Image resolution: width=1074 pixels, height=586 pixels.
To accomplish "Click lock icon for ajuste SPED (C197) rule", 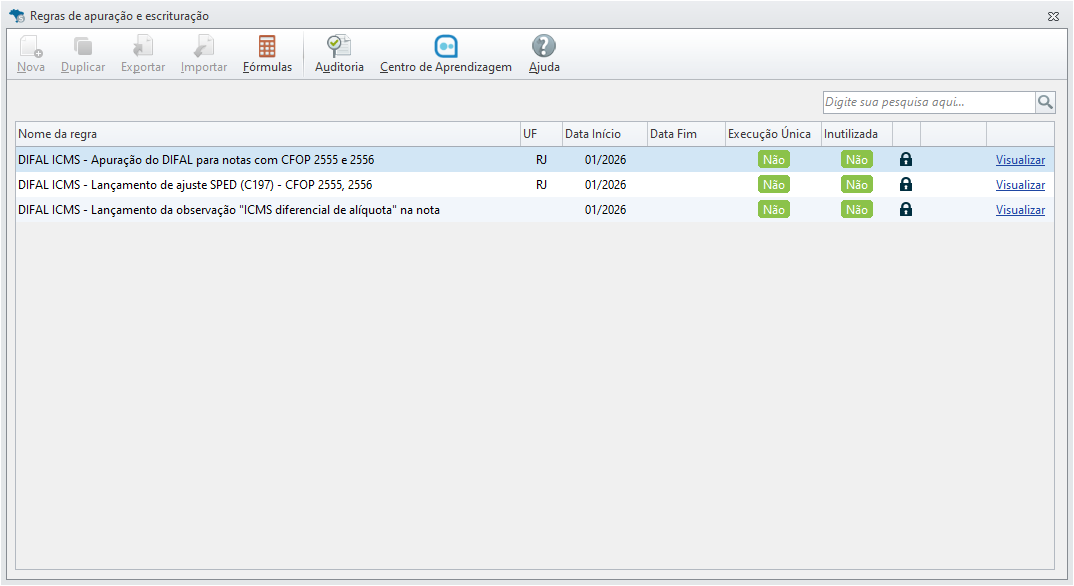I will click(x=906, y=185).
